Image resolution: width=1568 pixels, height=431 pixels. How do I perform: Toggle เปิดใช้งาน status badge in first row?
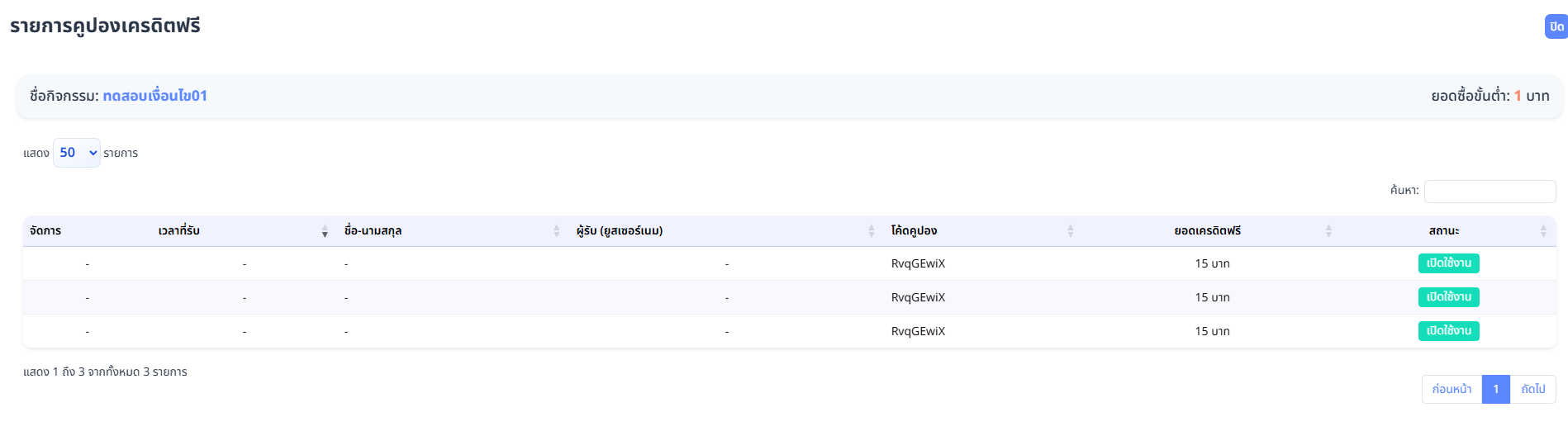point(1448,263)
